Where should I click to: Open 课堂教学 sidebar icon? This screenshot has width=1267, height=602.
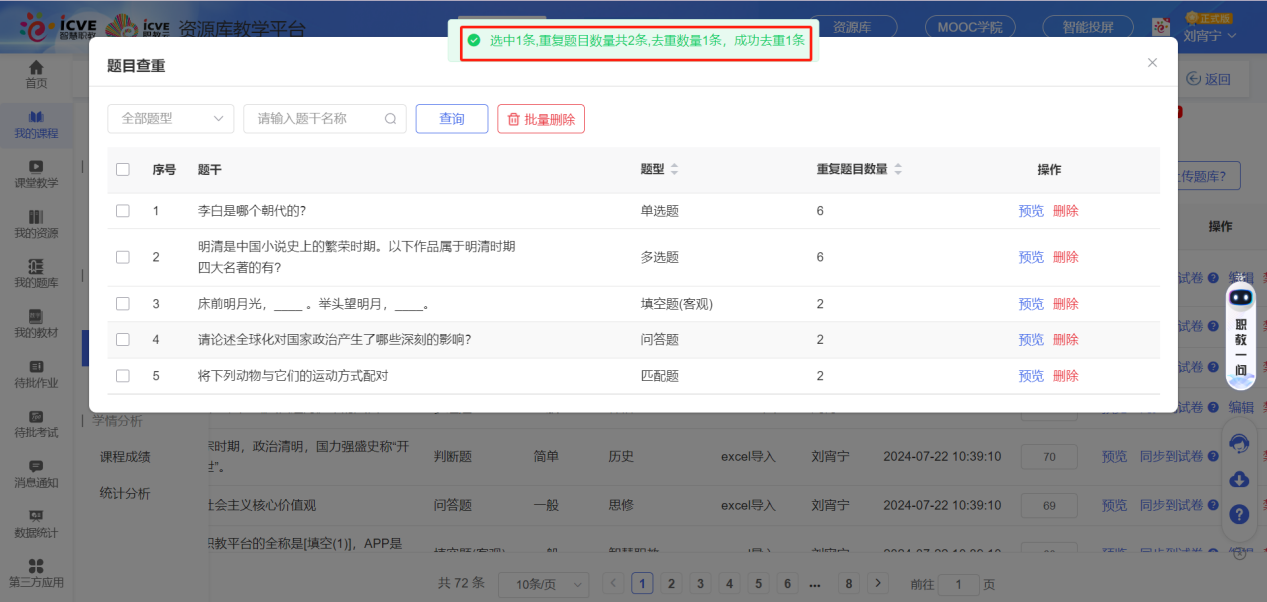[x=36, y=167]
